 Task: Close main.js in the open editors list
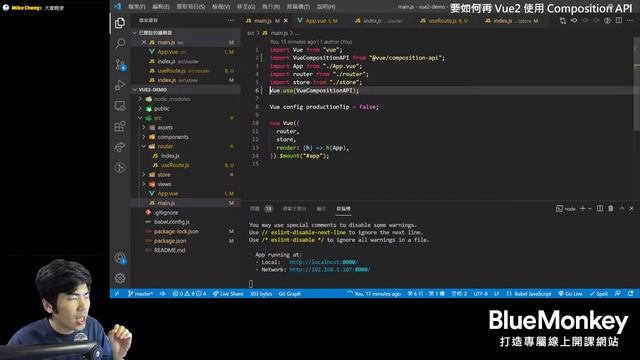point(144,42)
